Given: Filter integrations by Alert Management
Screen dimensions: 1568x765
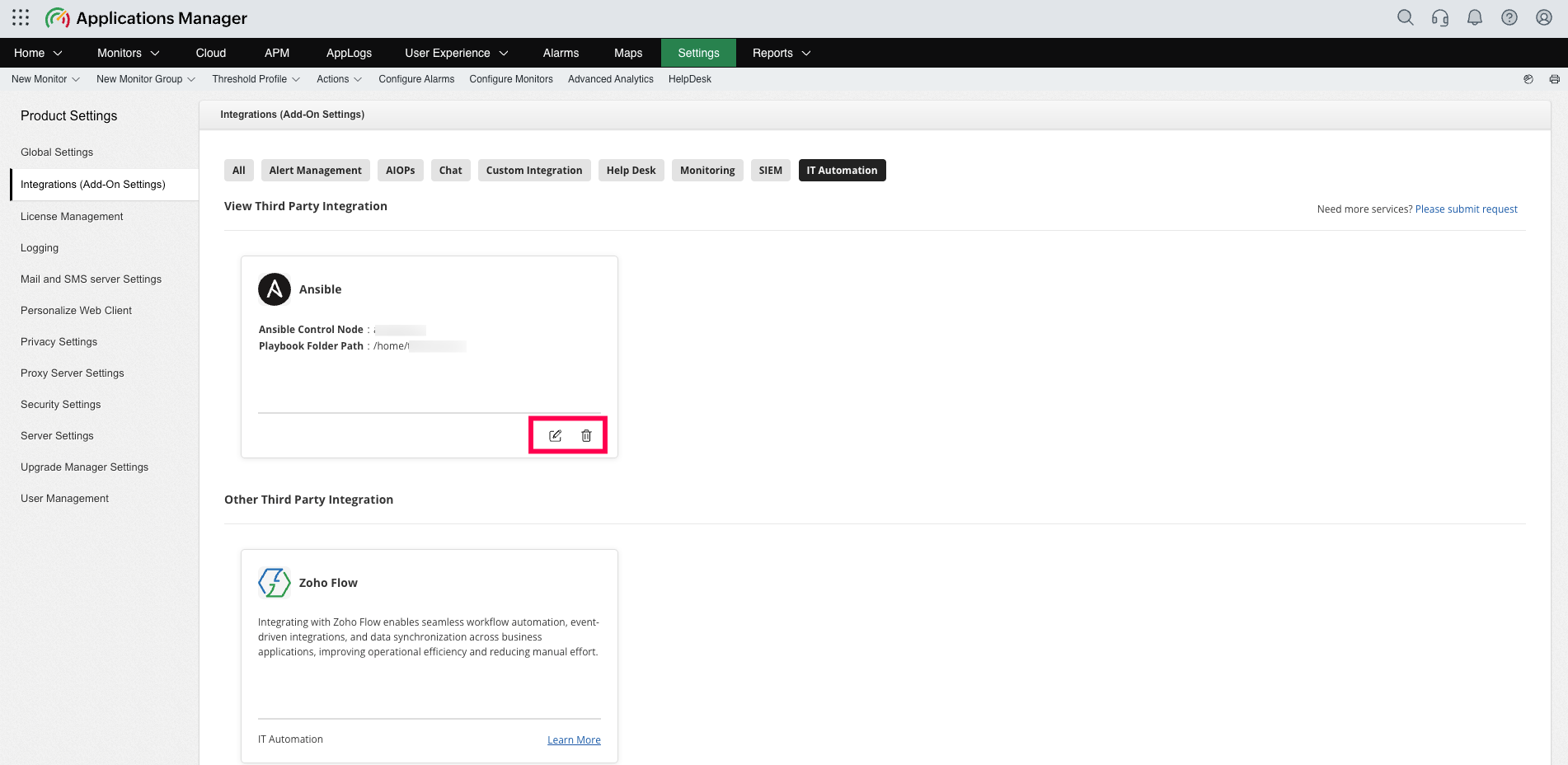Looking at the screenshot, I should pos(315,171).
